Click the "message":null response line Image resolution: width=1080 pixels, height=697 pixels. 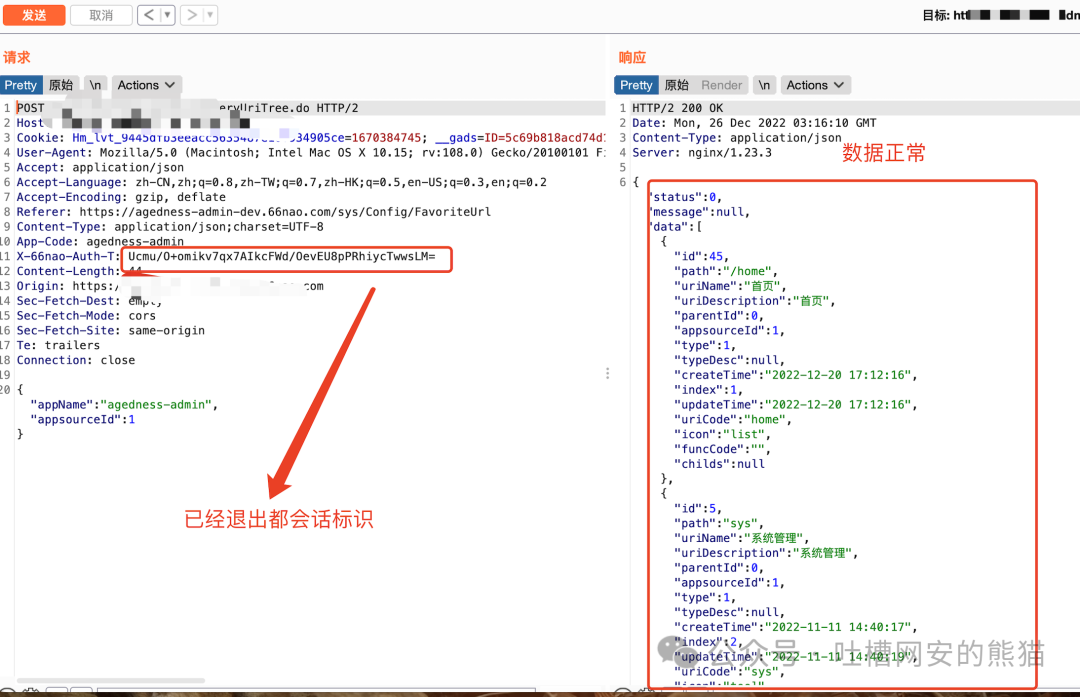click(x=700, y=212)
